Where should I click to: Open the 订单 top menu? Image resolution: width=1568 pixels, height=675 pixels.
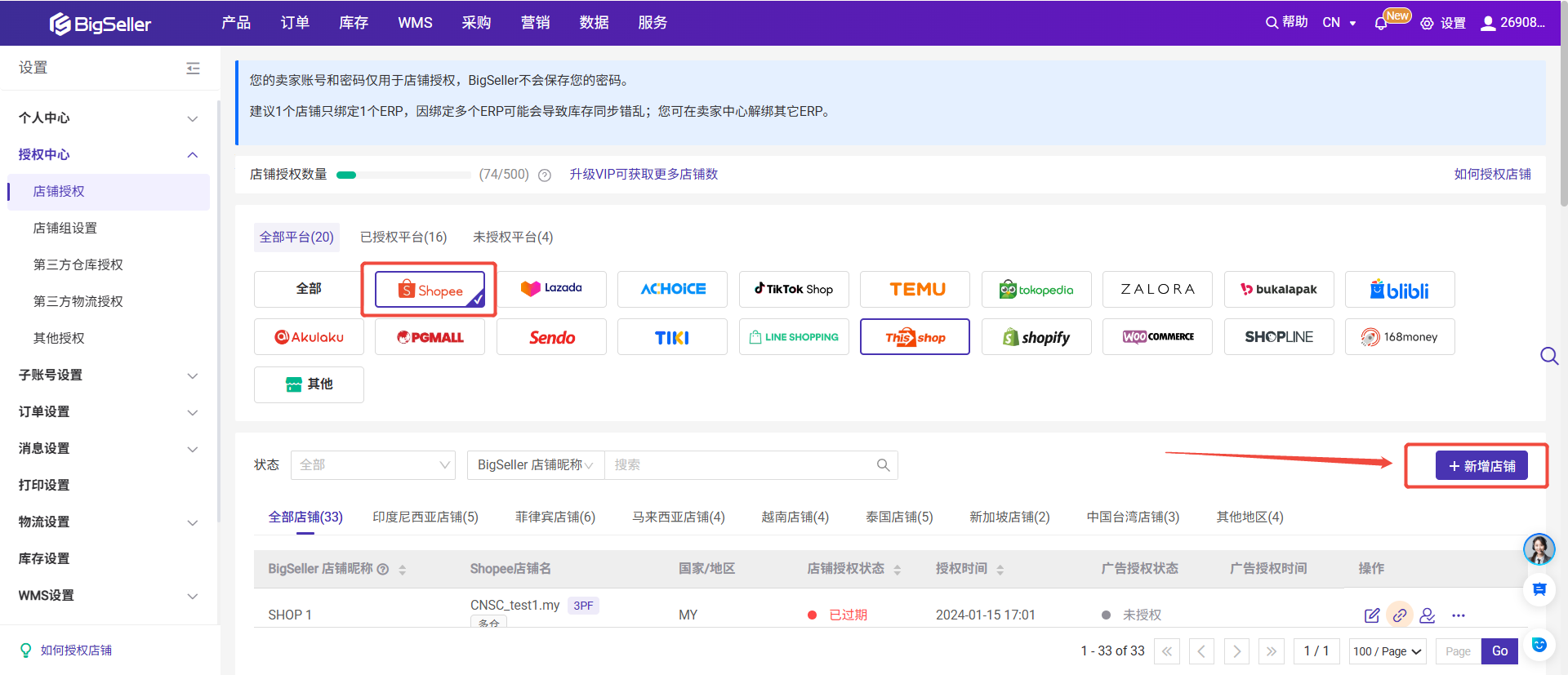(x=295, y=23)
